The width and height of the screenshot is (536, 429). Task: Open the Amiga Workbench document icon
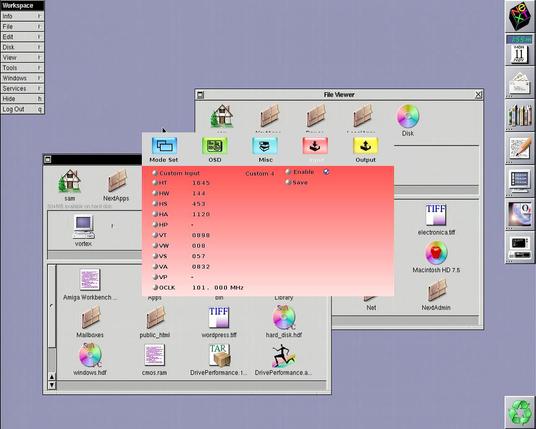pos(90,280)
